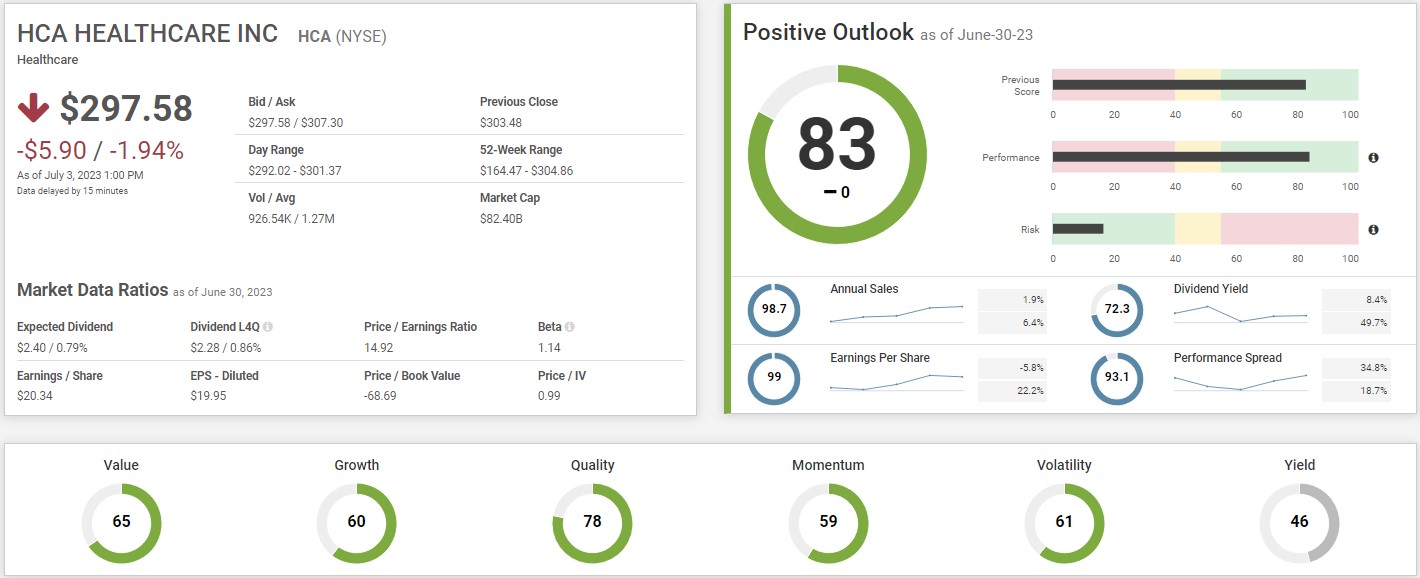The width and height of the screenshot is (1420, 578).
Task: Click the 'Positive Outlook' heading
Action: 828,32
